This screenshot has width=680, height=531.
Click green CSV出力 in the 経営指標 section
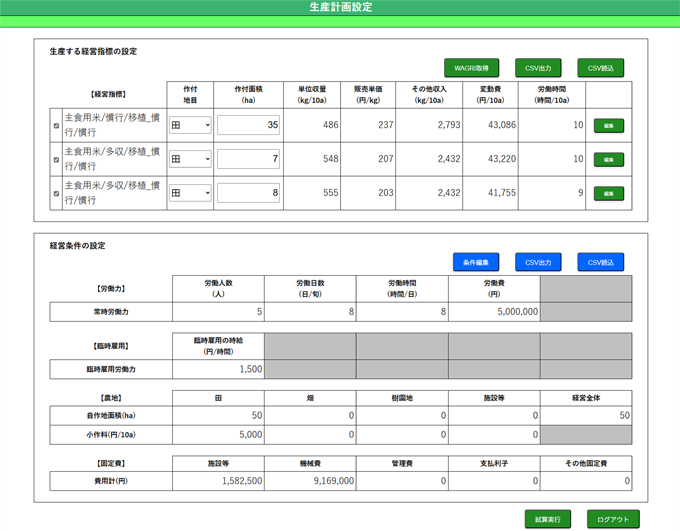tap(538, 68)
